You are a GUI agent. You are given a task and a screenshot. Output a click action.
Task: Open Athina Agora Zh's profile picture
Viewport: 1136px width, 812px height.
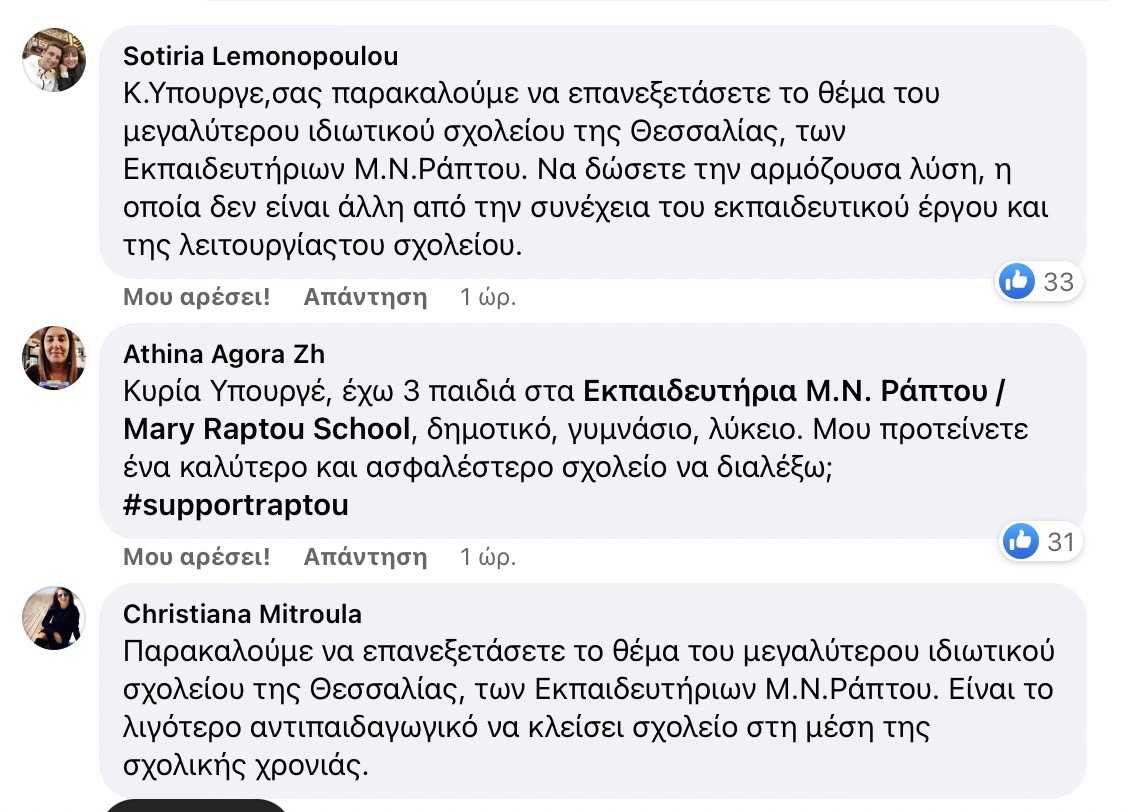(x=53, y=357)
